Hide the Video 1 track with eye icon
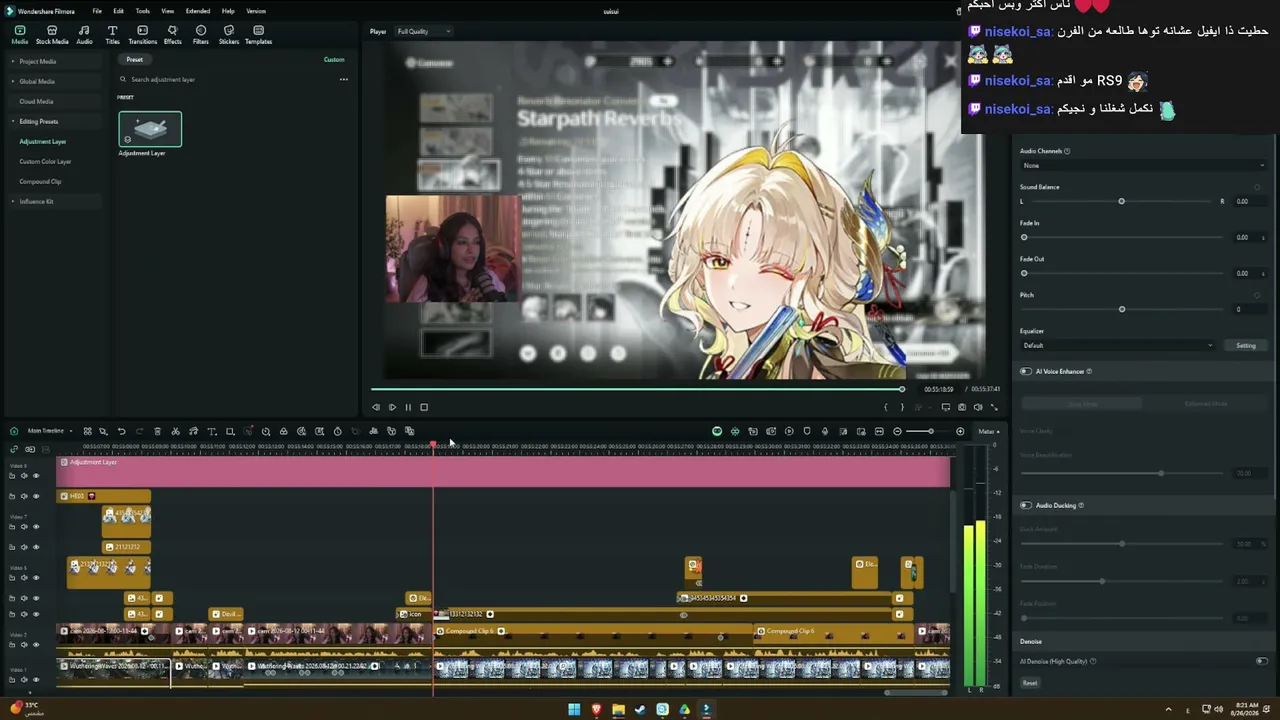 coord(36,680)
